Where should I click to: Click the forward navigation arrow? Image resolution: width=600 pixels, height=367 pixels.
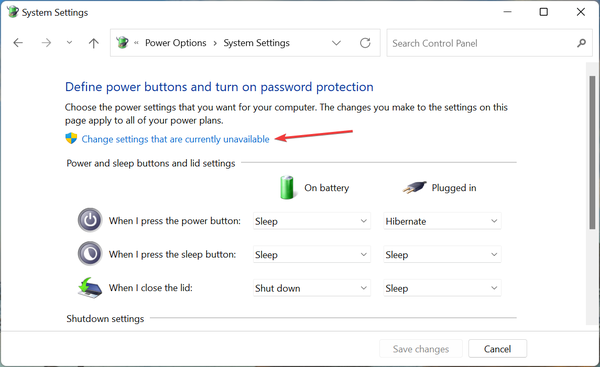(46, 43)
